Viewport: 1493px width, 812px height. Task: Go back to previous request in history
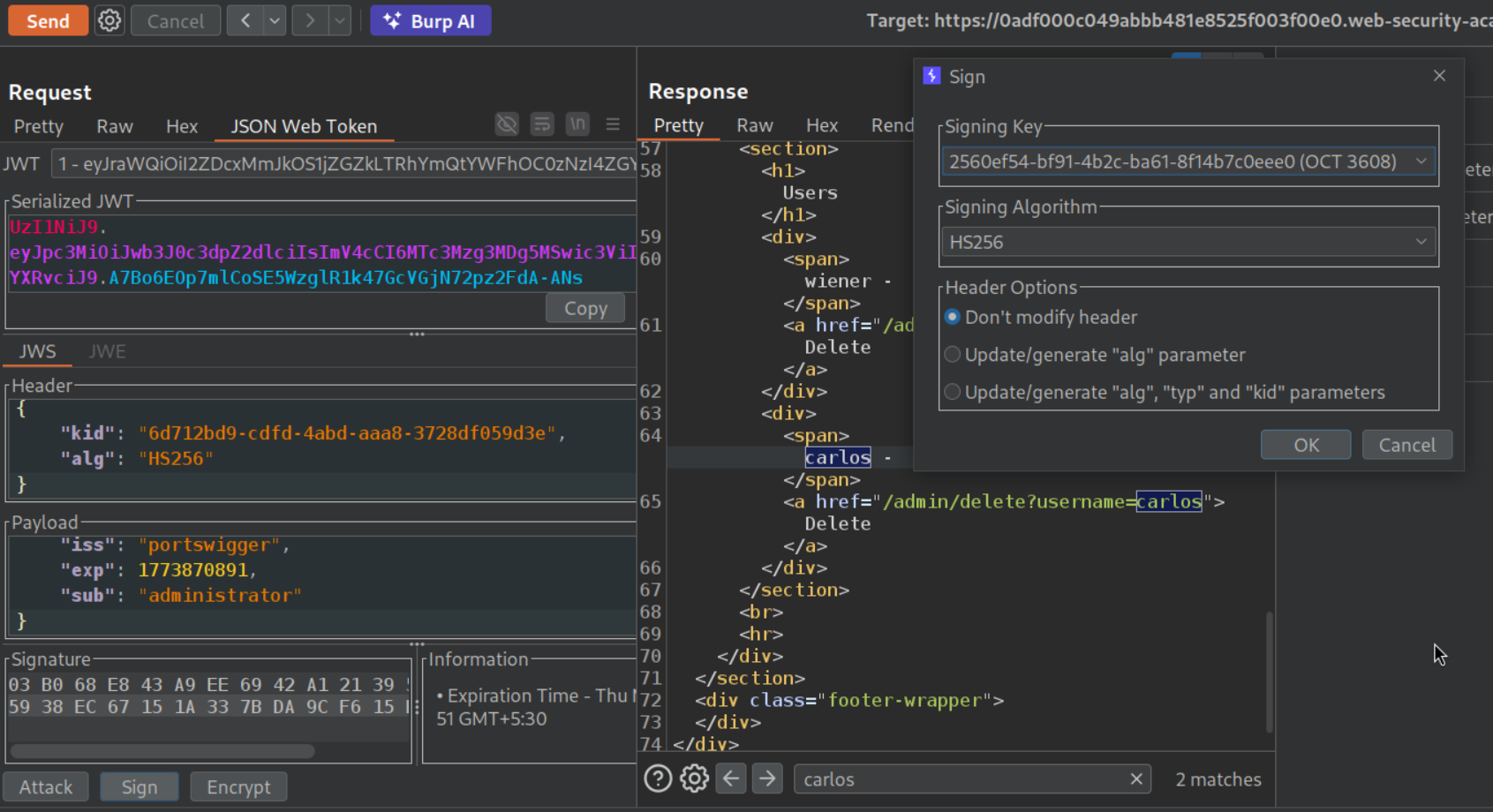[245, 20]
